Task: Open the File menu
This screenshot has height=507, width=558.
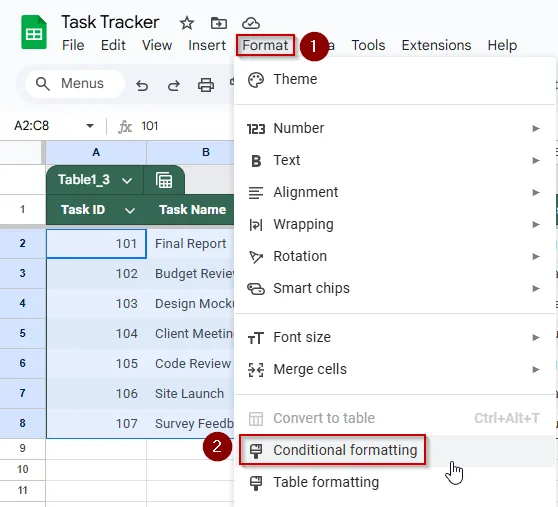Action: click(73, 46)
